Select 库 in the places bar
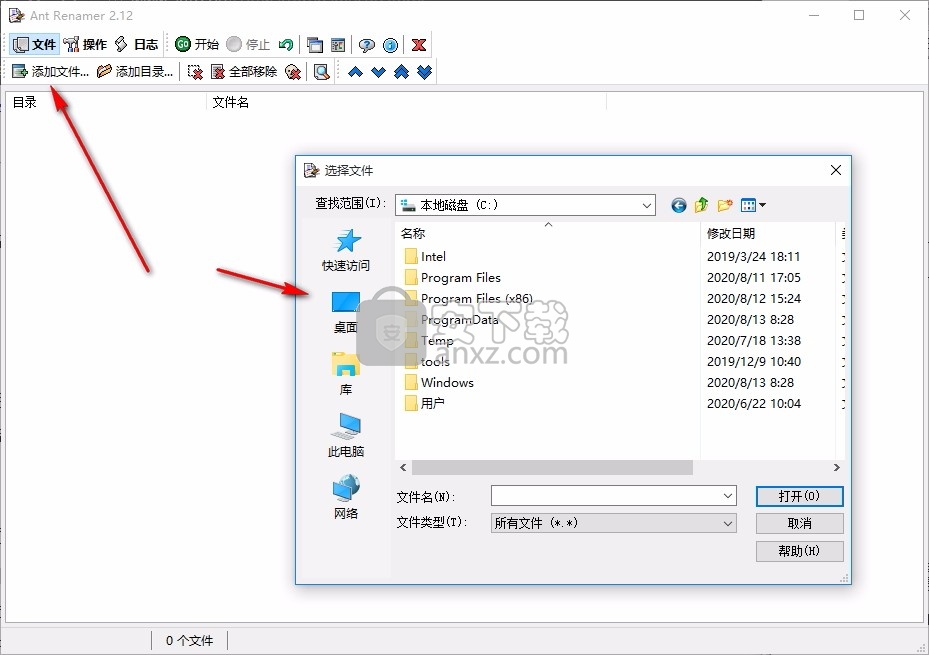The image size is (929, 655). tap(346, 374)
